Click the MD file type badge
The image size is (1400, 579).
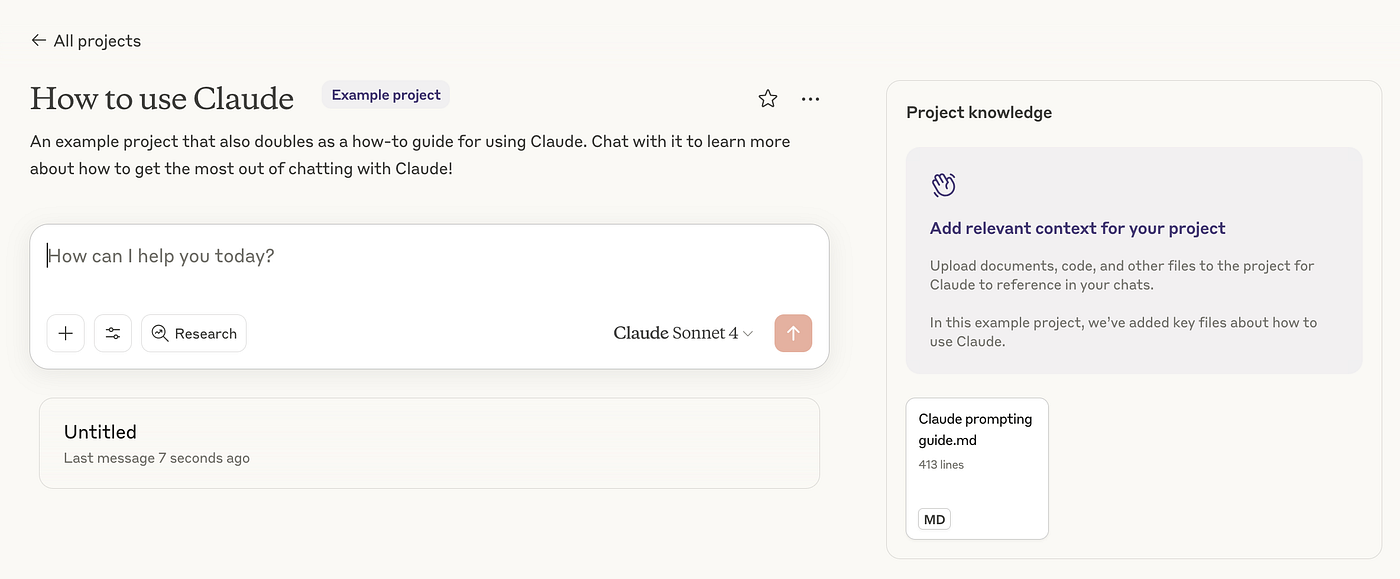934,519
